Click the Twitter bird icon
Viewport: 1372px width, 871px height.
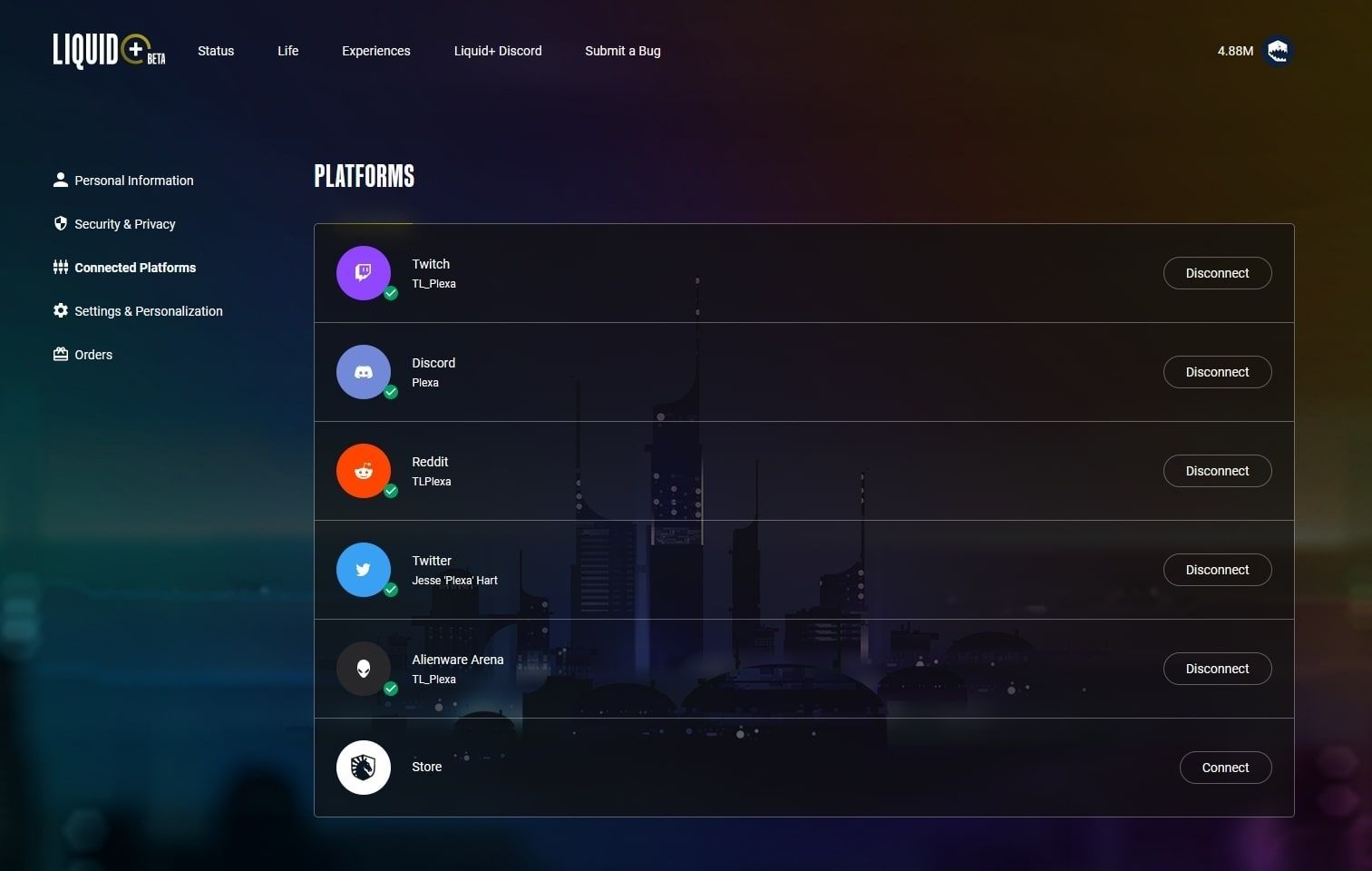[363, 569]
